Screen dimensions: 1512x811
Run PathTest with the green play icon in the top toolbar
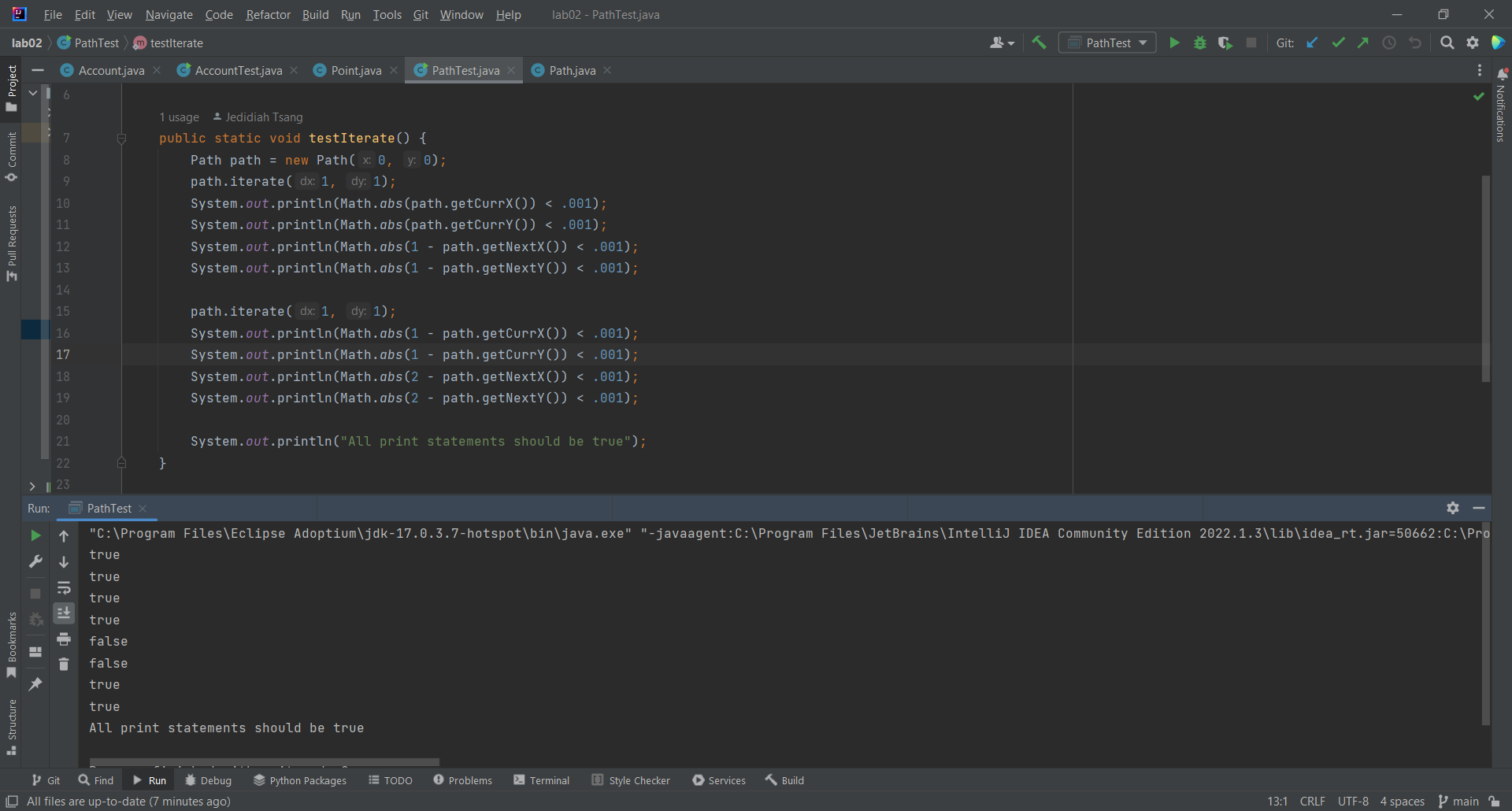(x=1174, y=43)
